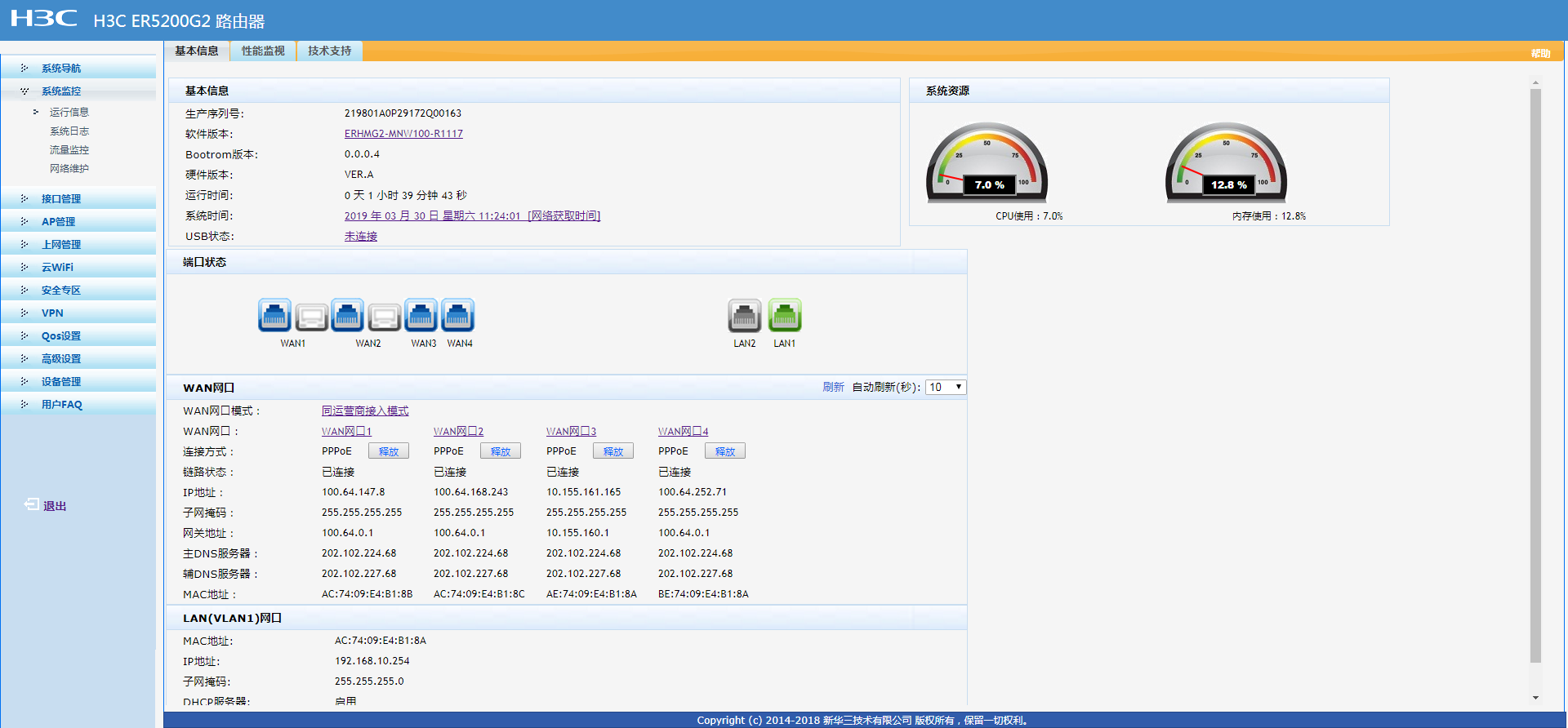Image resolution: width=1568 pixels, height=728 pixels.
Task: Open the WAN网口2 link
Action: [x=458, y=431]
